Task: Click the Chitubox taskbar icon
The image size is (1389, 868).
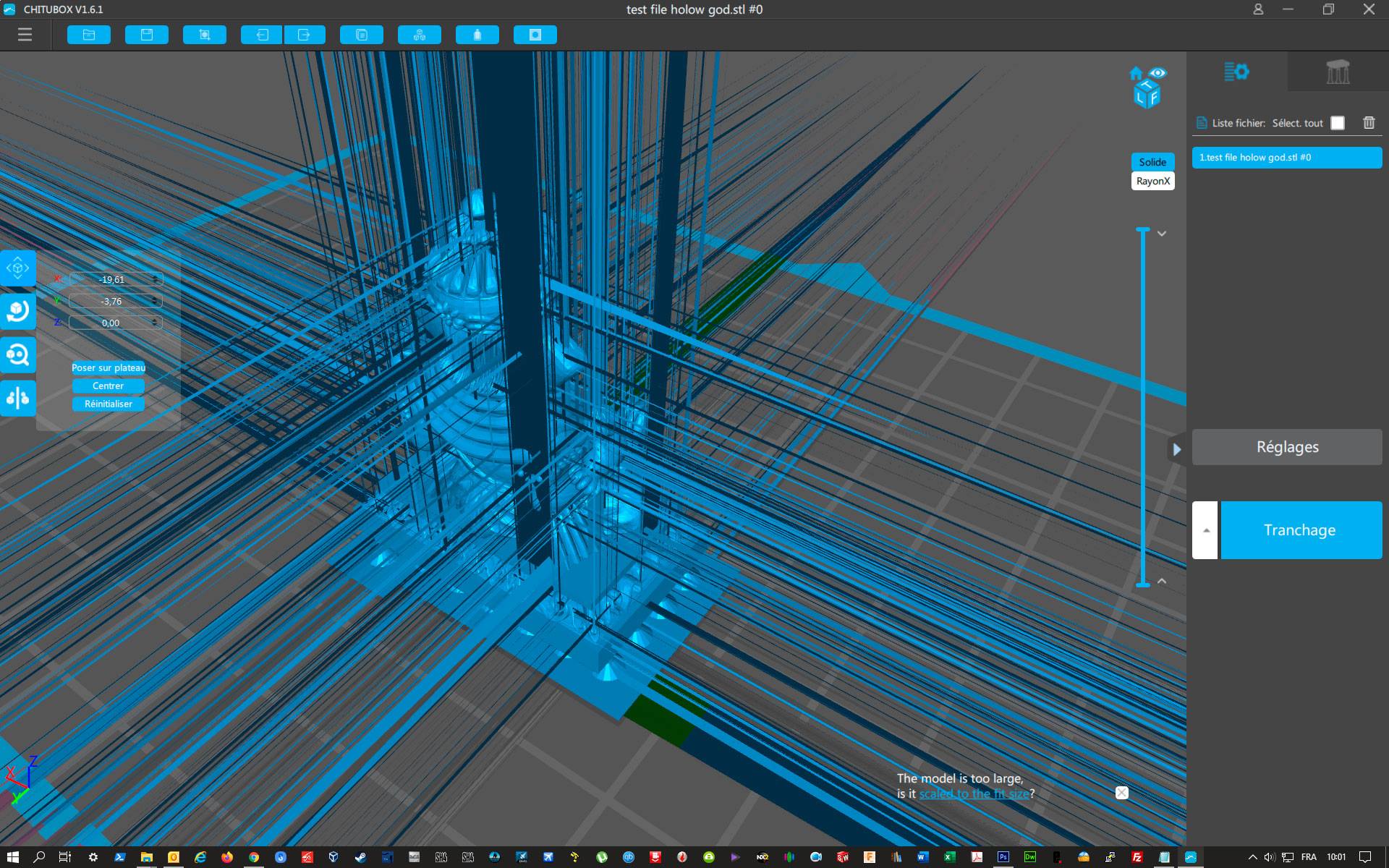Action: [1191, 857]
